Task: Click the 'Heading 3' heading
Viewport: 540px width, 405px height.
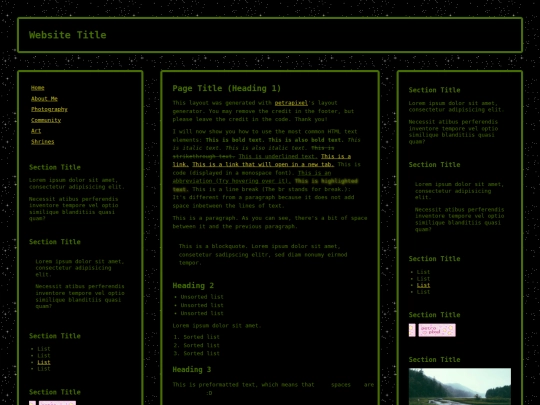Action: (x=192, y=370)
